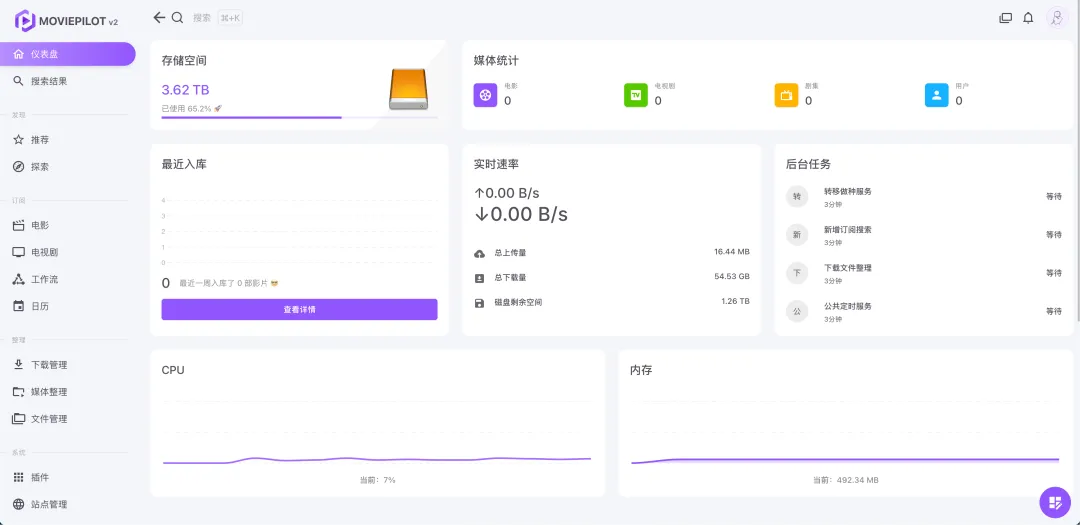Open the windows/tabs icon in top right
The width and height of the screenshot is (1080, 525).
pos(1006,19)
